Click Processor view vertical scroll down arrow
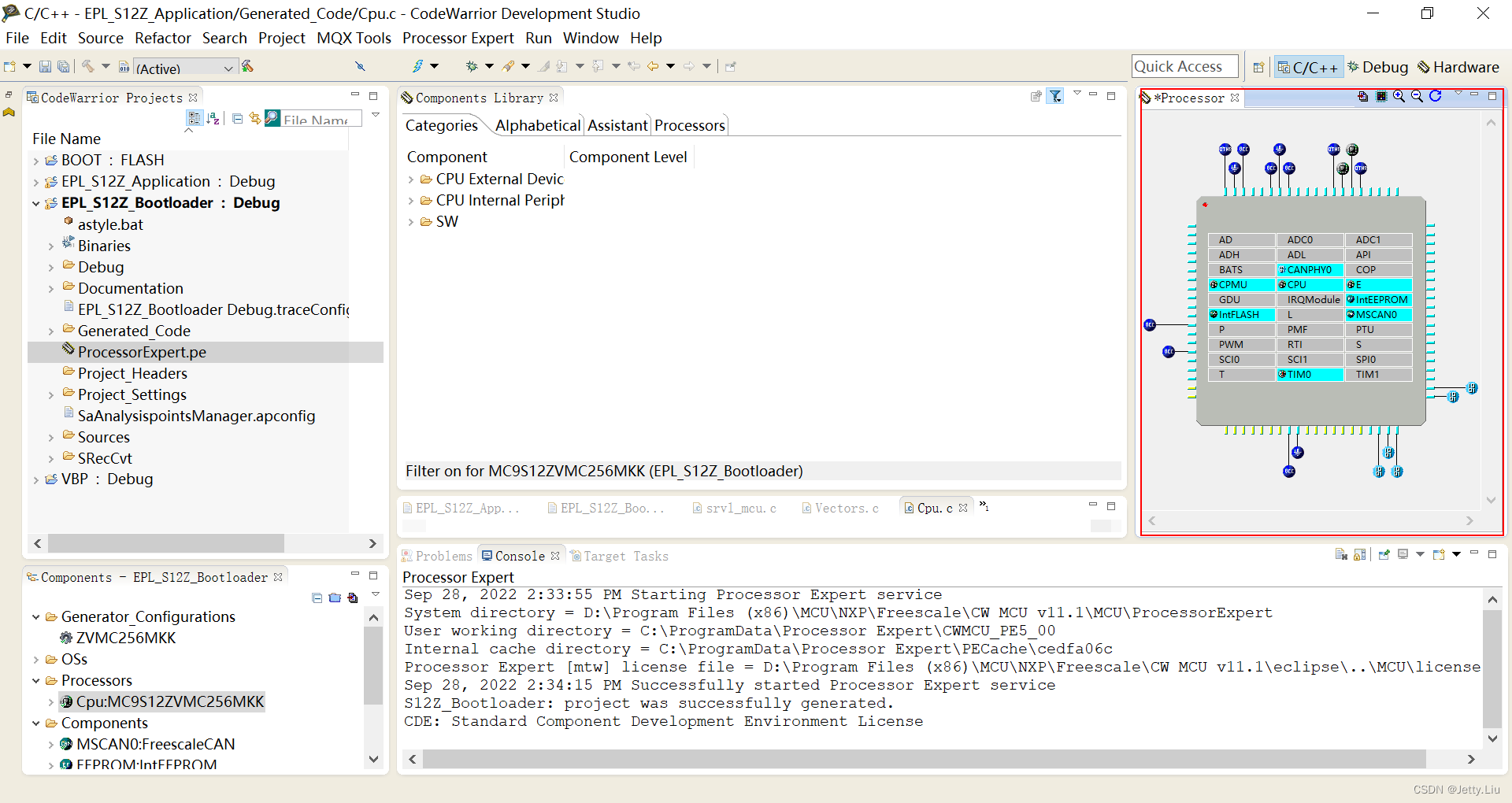Viewport: 1512px width, 803px height. [1490, 500]
